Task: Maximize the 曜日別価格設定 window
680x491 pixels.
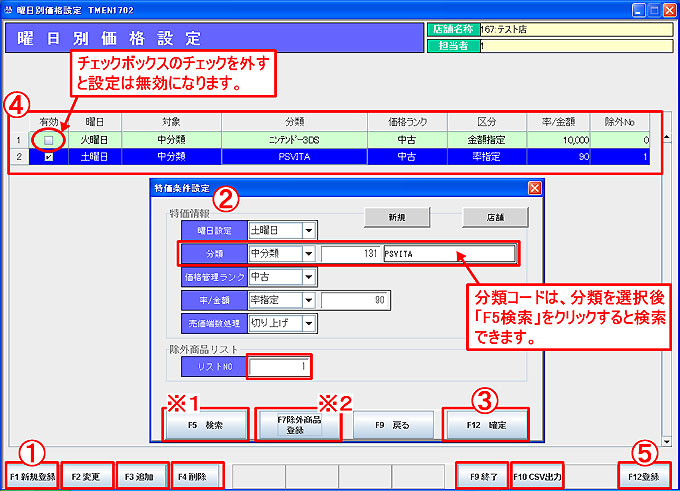Action: tap(654, 10)
